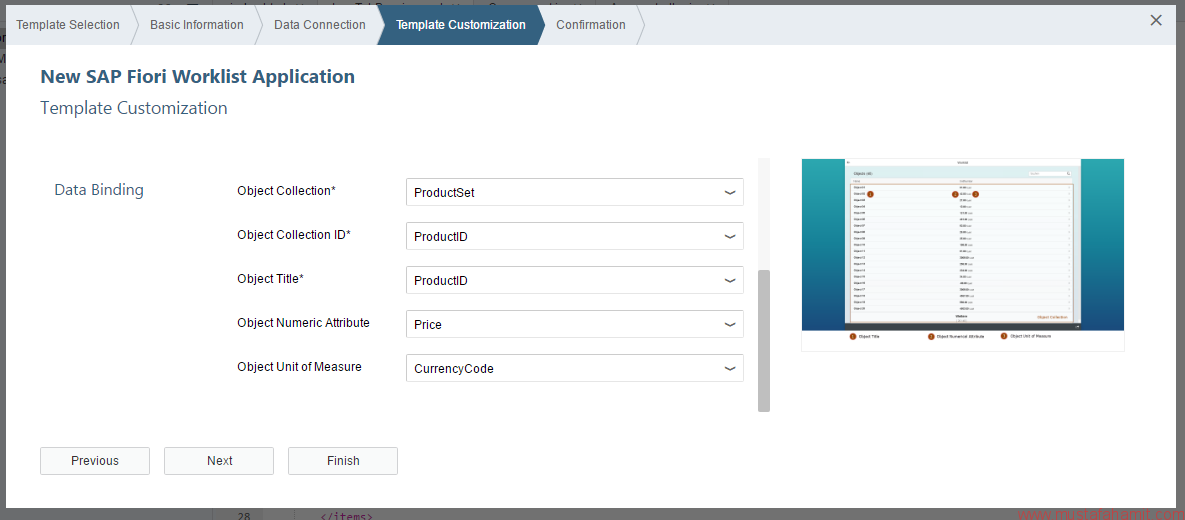Click the Previous button
This screenshot has width=1185, height=520.
click(95, 461)
